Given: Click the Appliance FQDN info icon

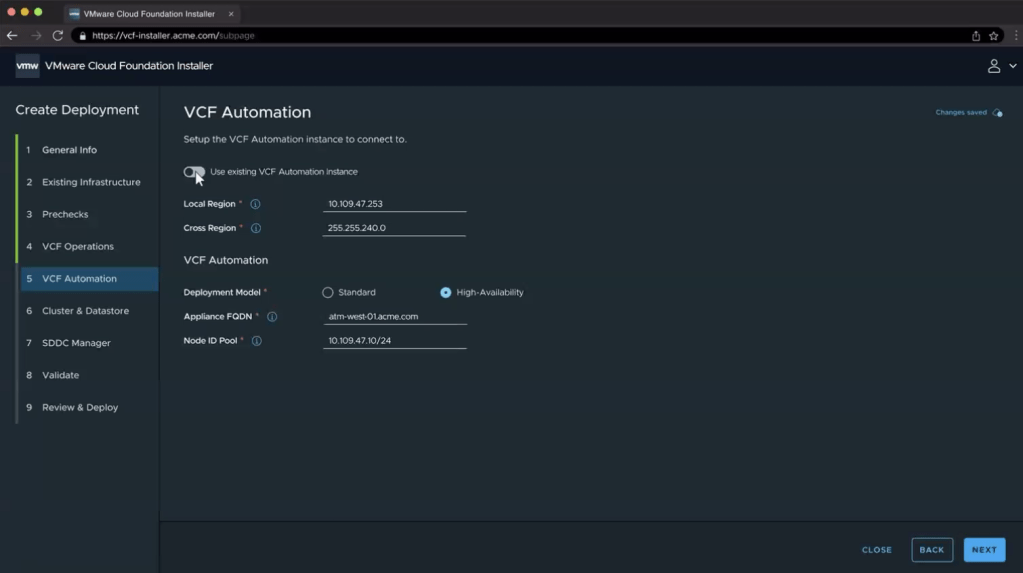Looking at the screenshot, I should pyautogui.click(x=272, y=317).
